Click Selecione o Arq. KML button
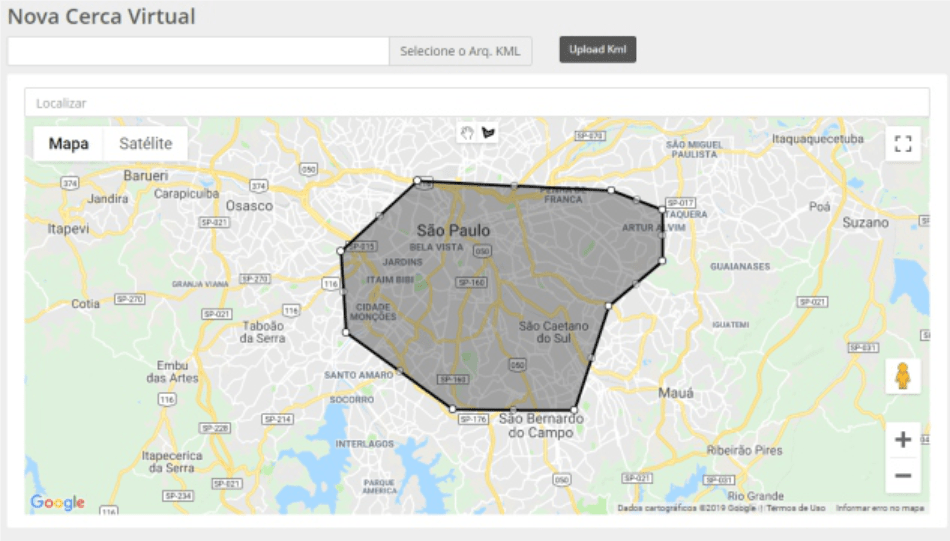 coord(460,51)
